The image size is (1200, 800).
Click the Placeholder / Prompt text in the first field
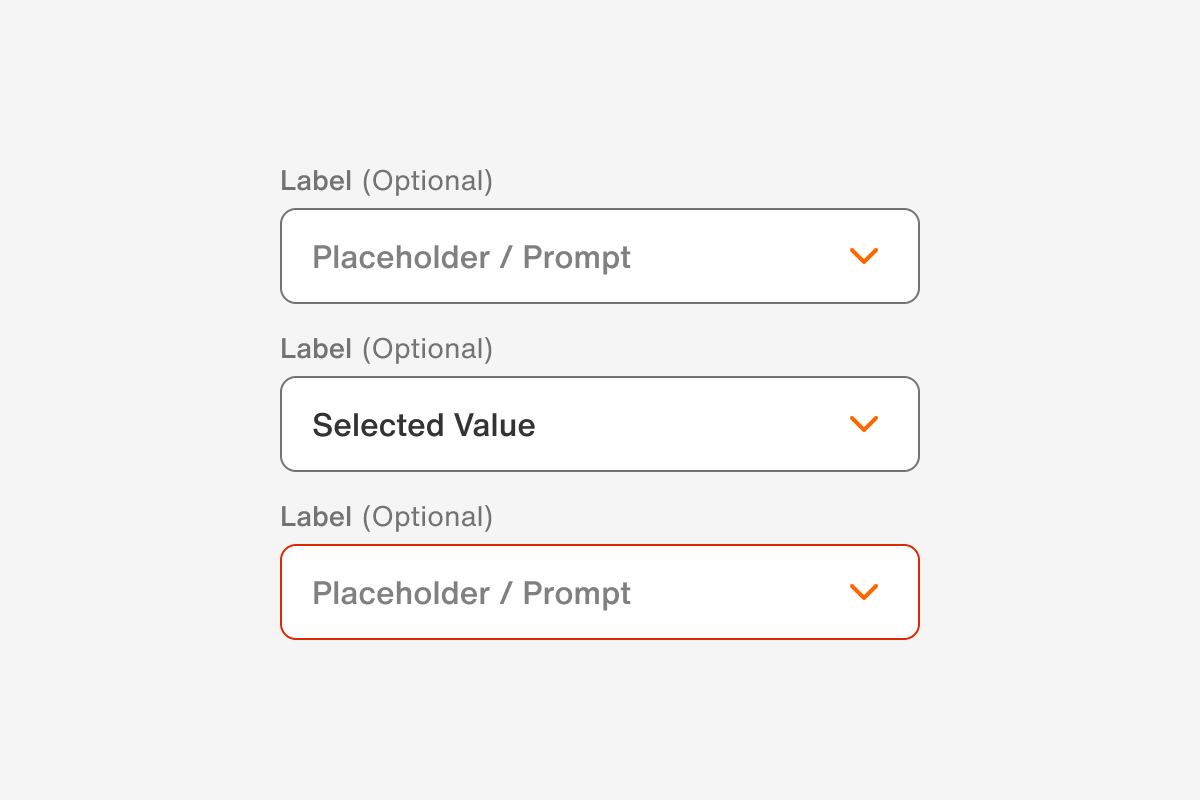pos(471,256)
